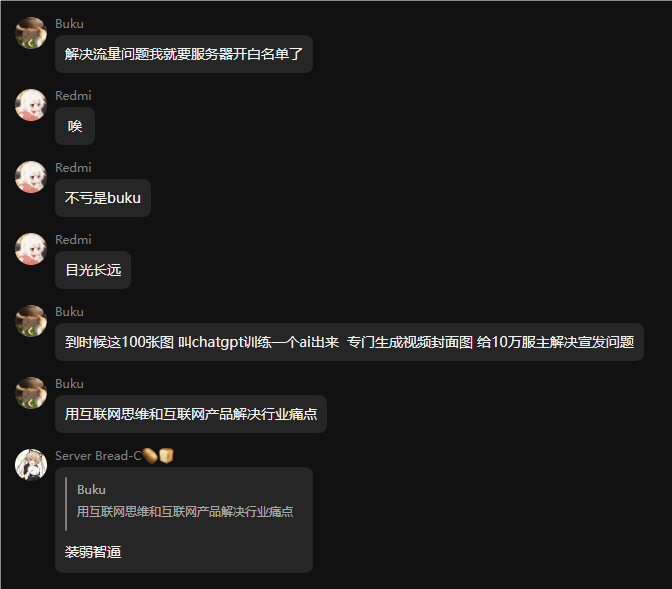Screen dimensions: 672x589
Task: Select the message 解决流量问题我就要服务器开白名单了
Action: click(x=184, y=54)
